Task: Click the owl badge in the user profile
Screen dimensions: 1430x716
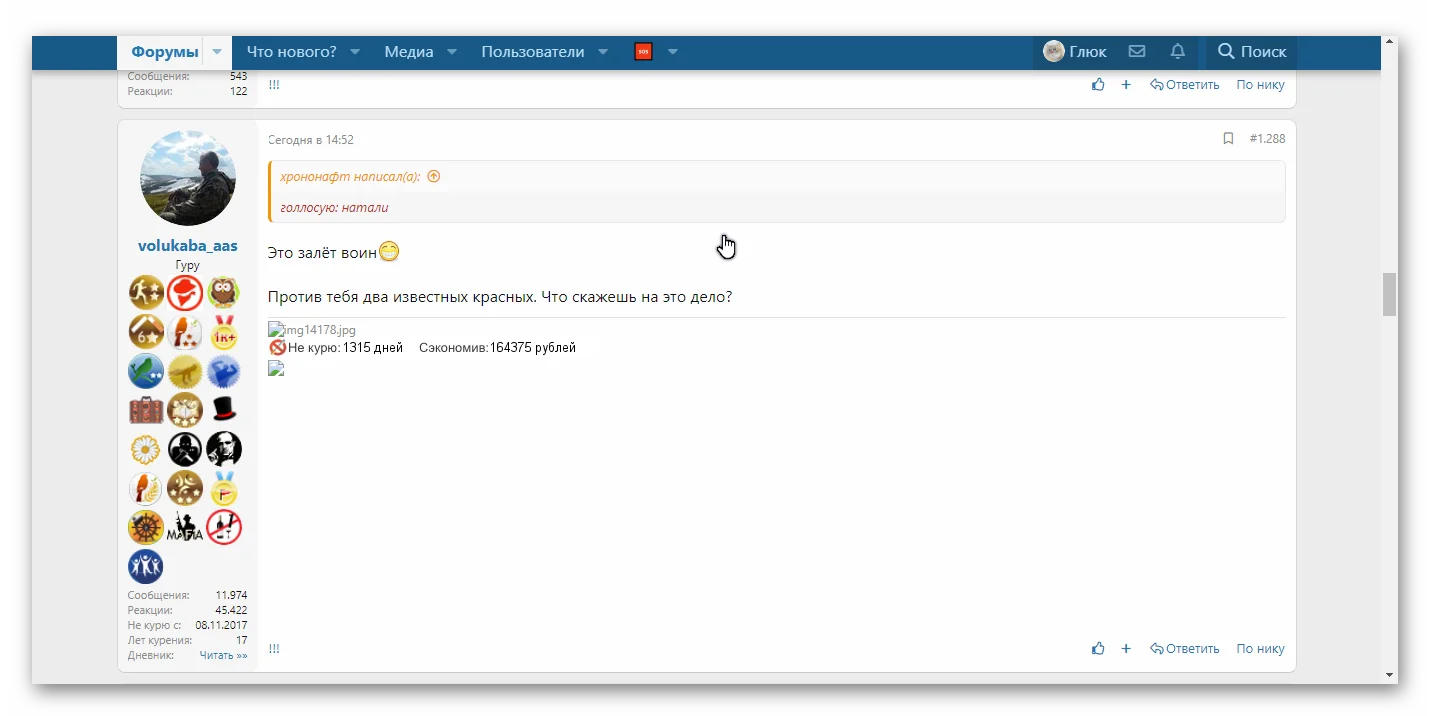Action: pos(224,292)
